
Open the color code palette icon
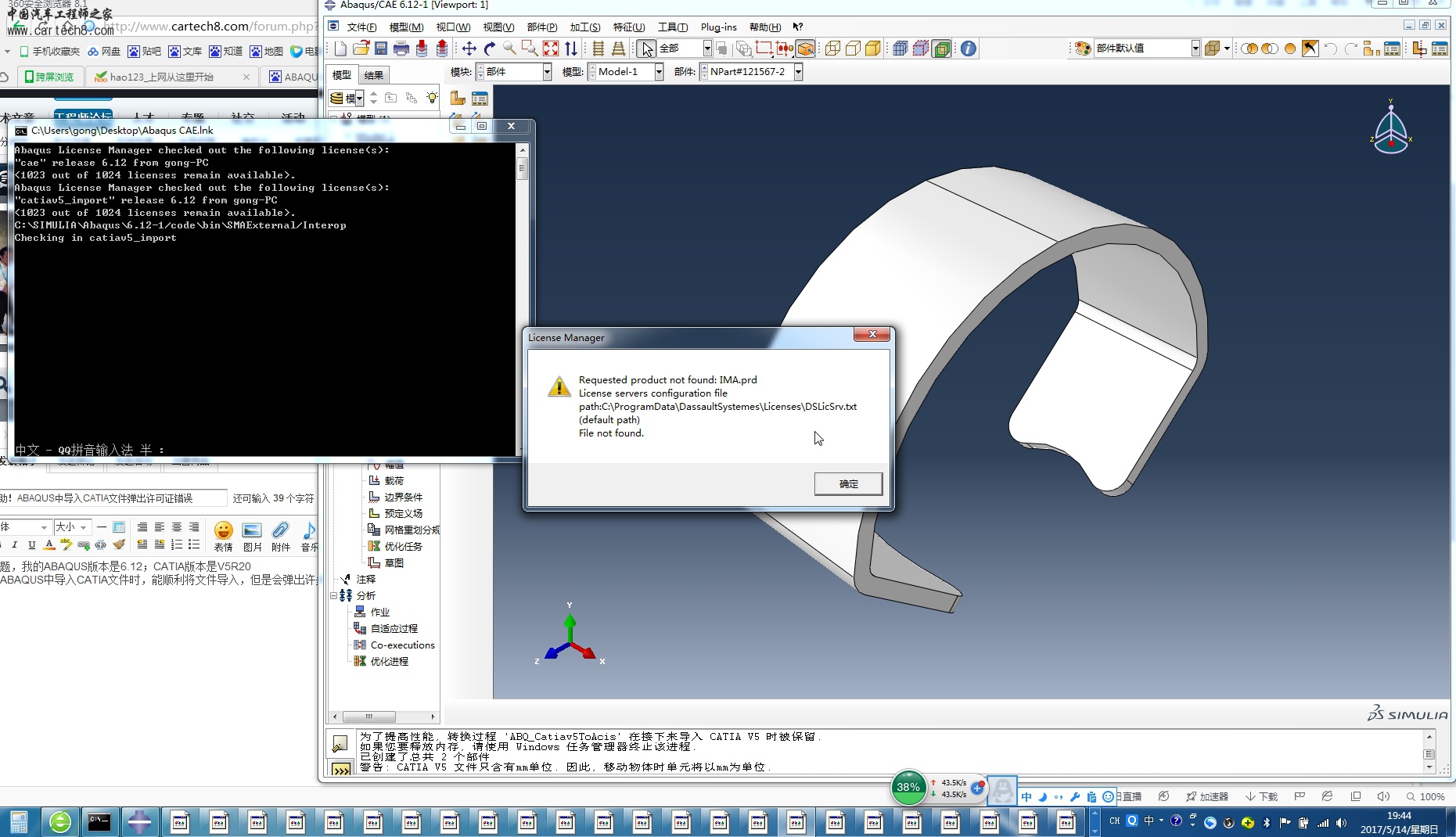(x=1083, y=48)
